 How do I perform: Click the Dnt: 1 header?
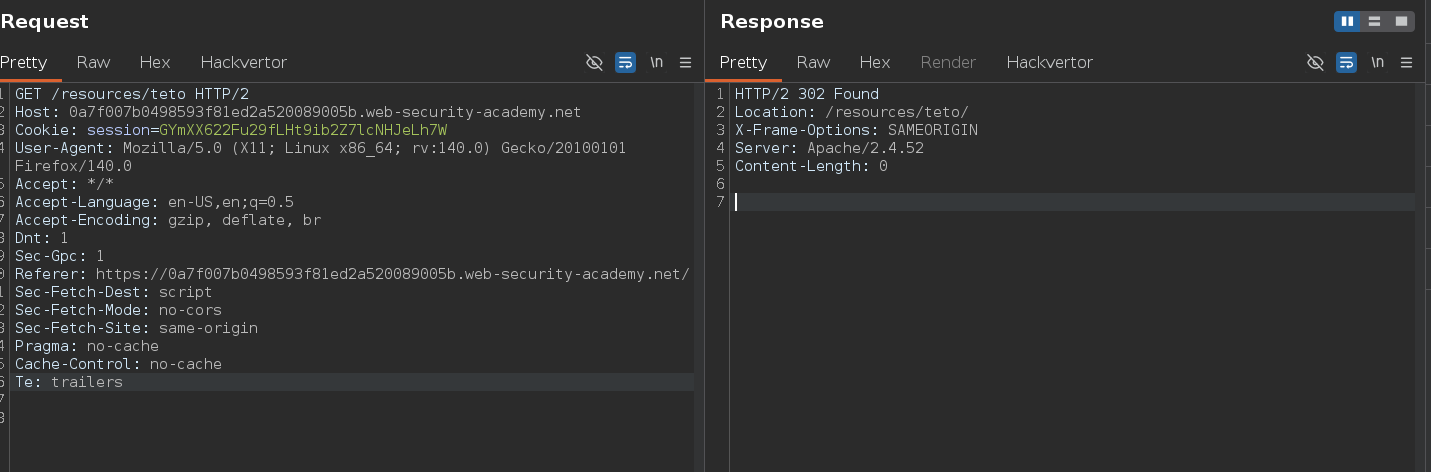42,238
